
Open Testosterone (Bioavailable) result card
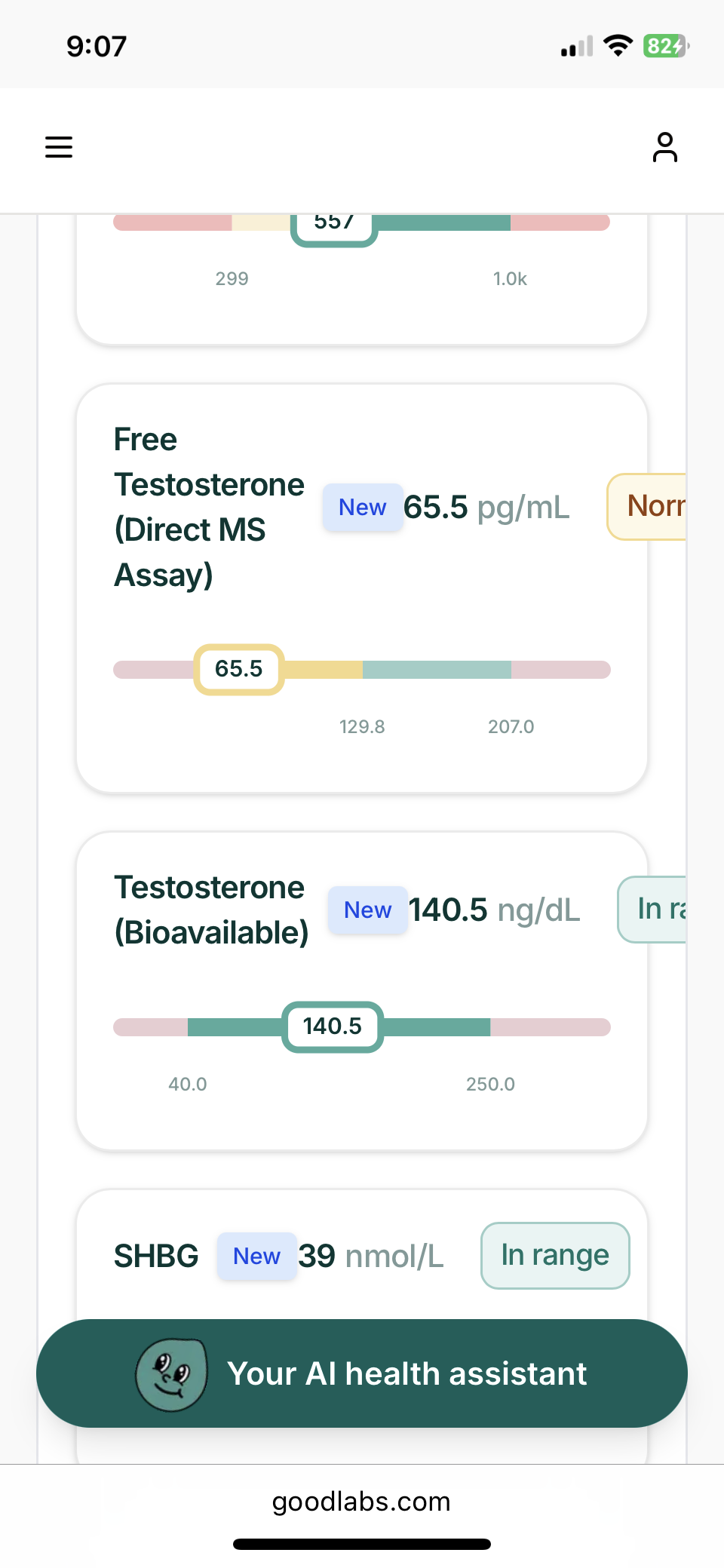(362, 992)
